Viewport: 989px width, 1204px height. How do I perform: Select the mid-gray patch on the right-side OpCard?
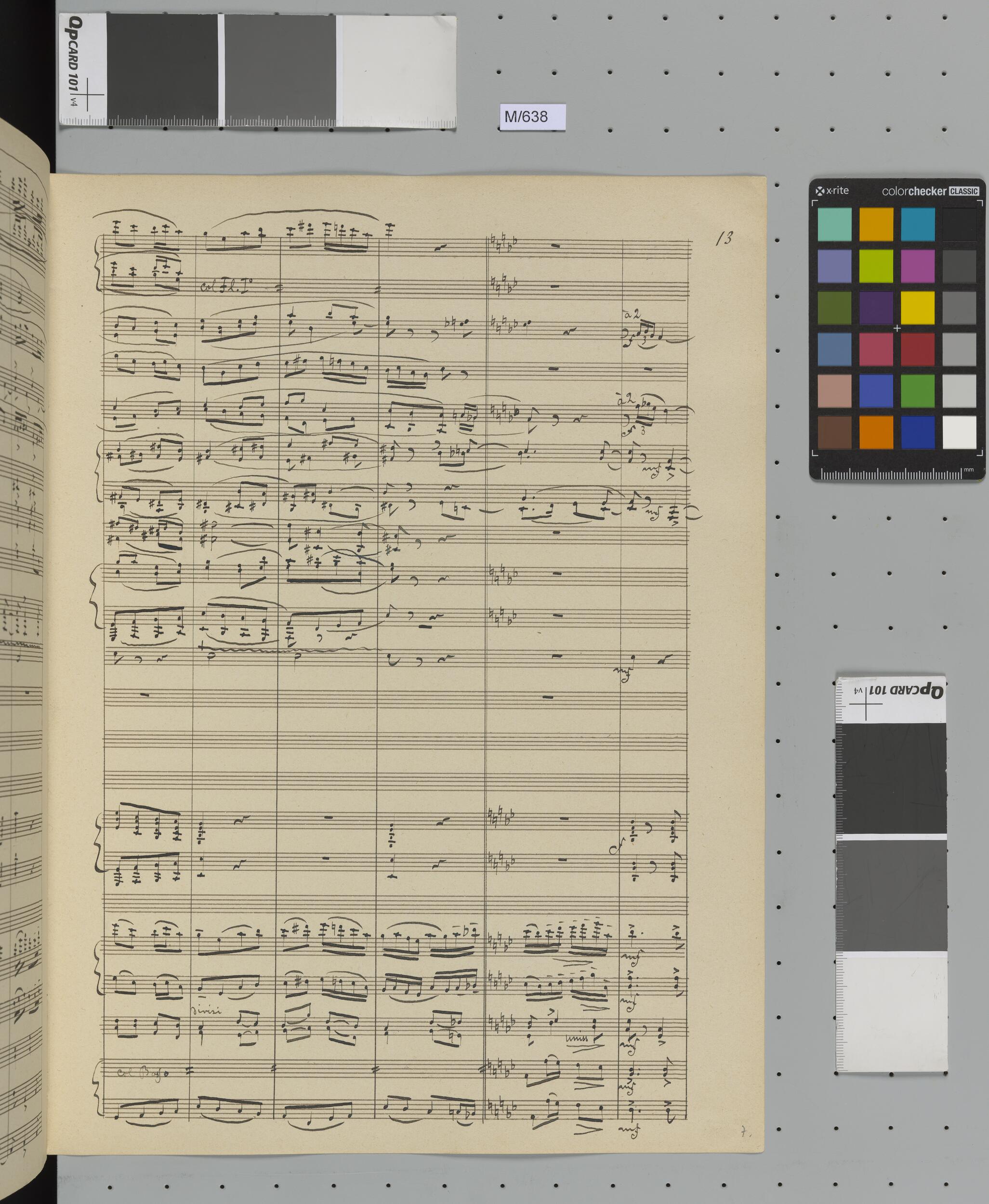891,896
